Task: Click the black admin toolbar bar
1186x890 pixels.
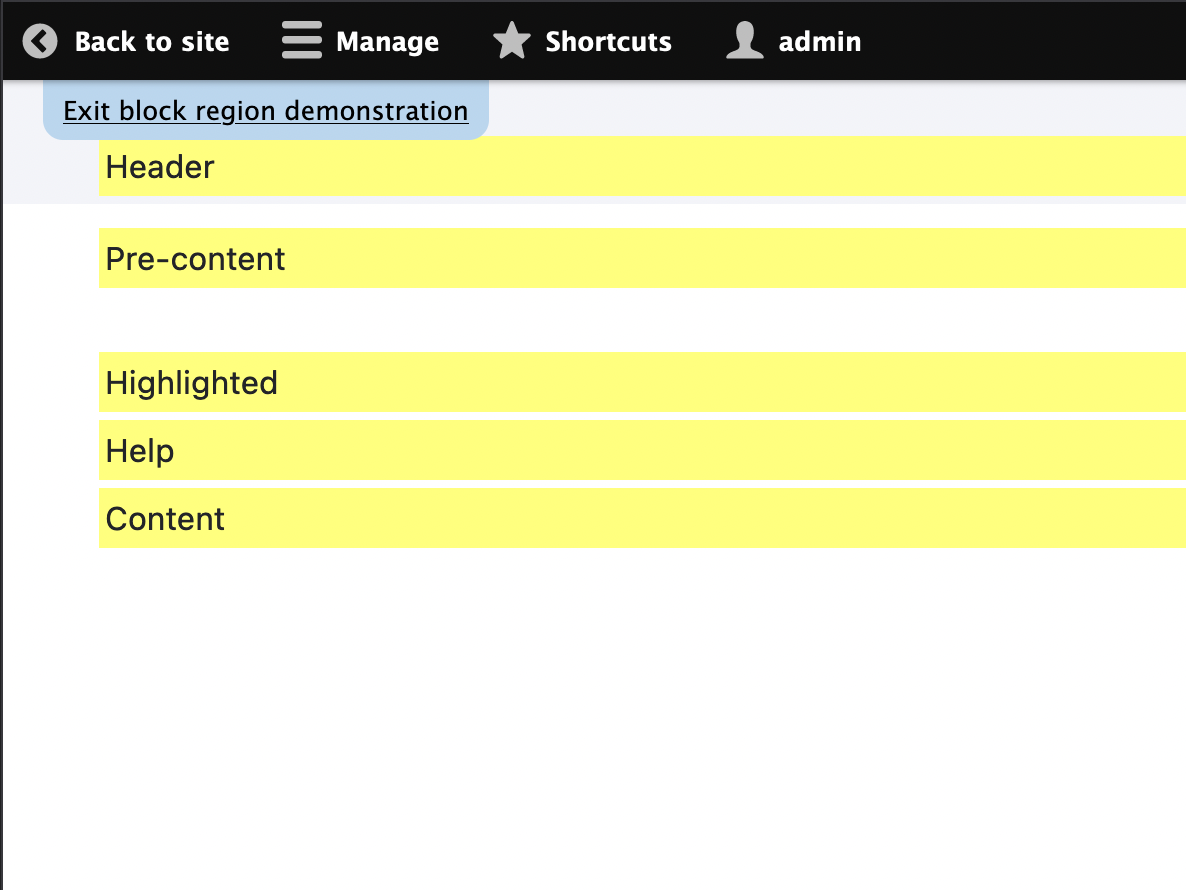Action: [1000, 41]
